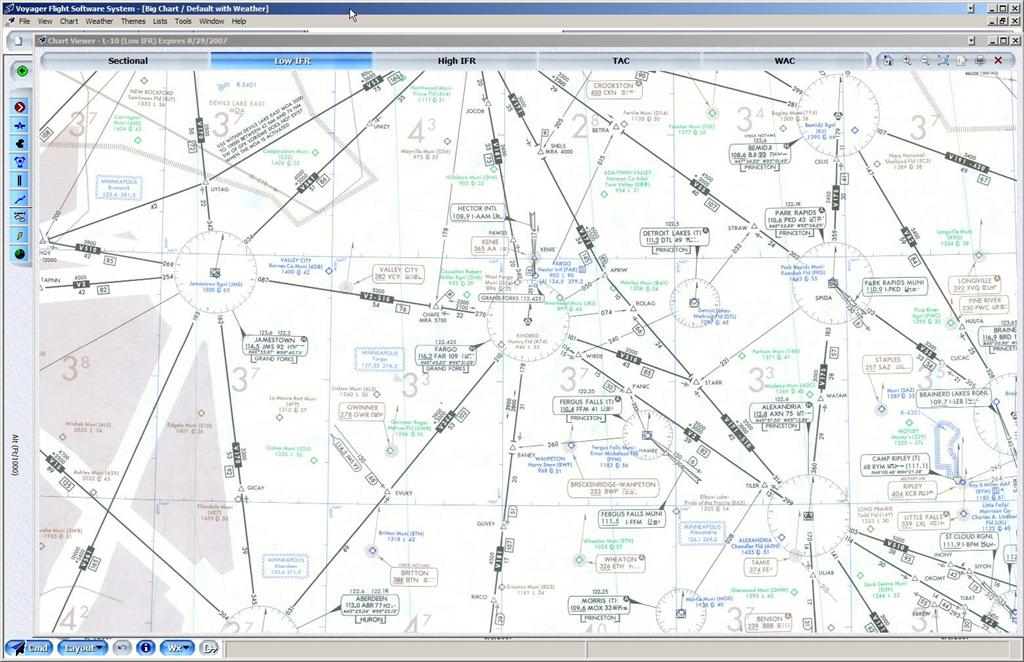
Task: Click the Chart Viewer window title icon
Action: click(x=42, y=40)
